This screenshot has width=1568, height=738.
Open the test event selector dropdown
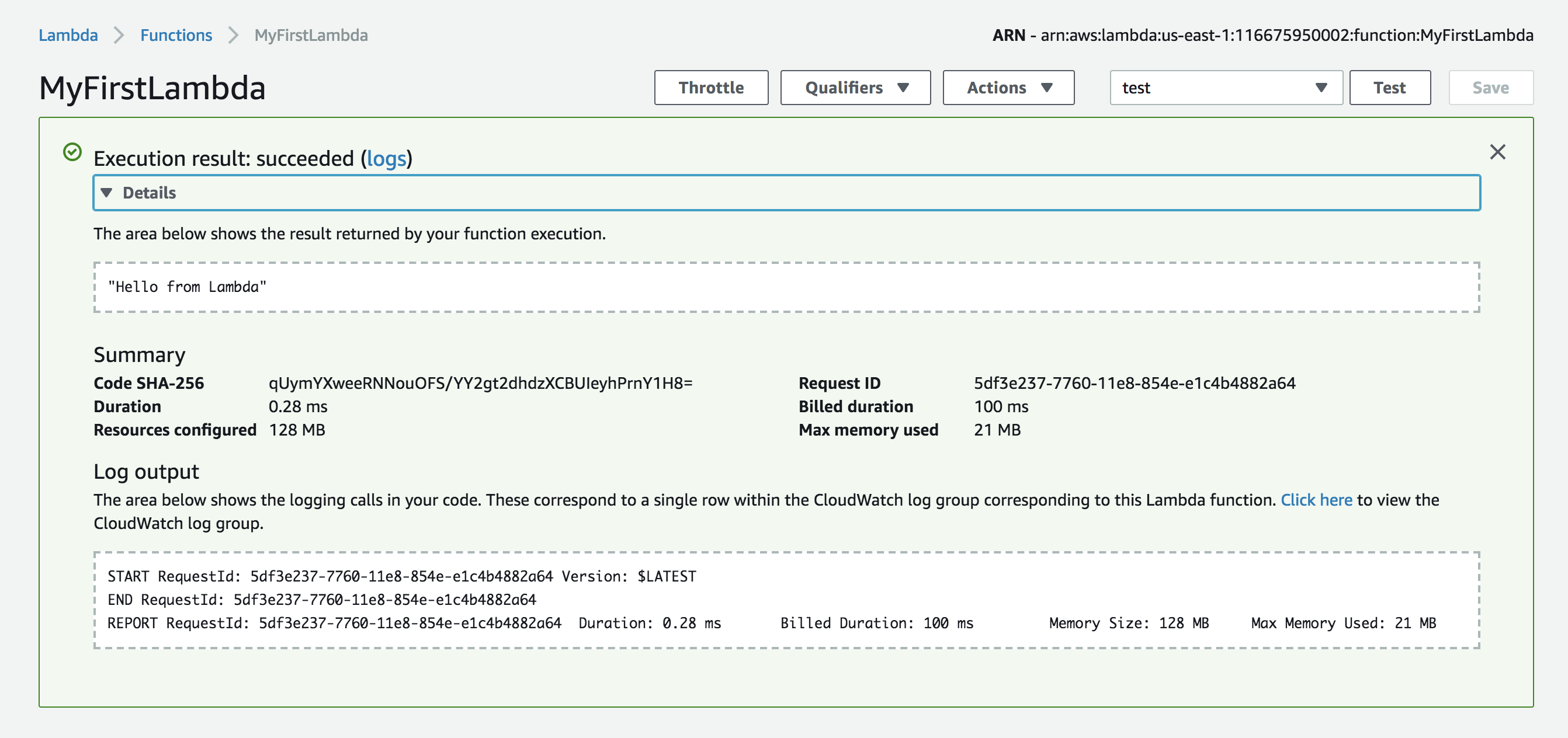click(x=1226, y=88)
